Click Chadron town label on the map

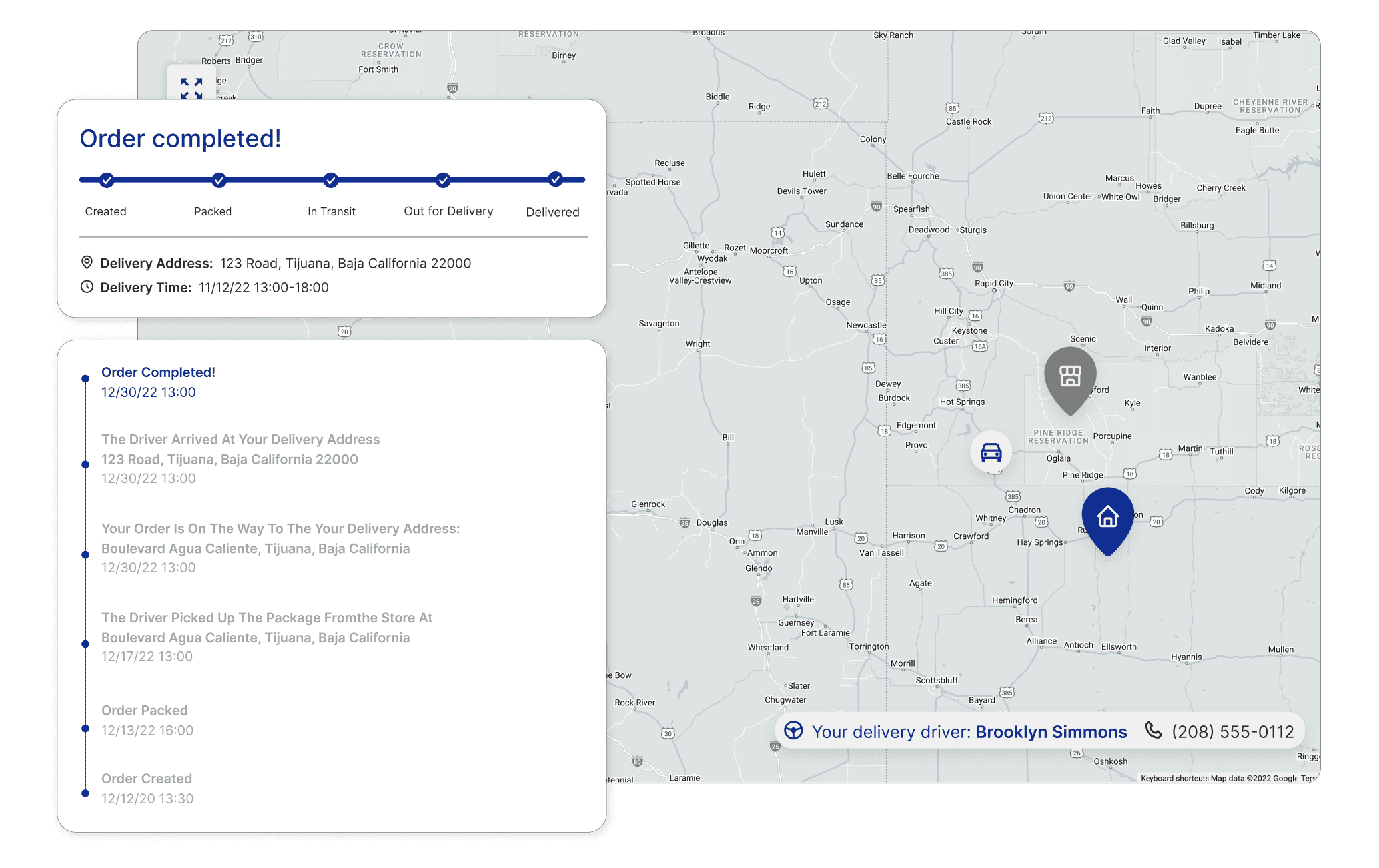(x=1024, y=510)
